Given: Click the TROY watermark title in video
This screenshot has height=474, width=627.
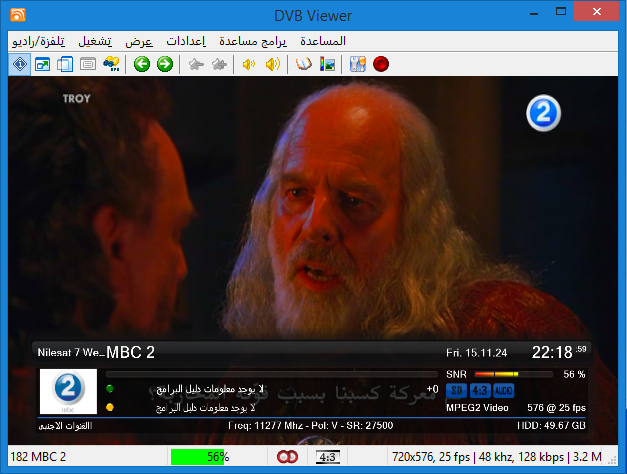Looking at the screenshot, I should click(77, 98).
